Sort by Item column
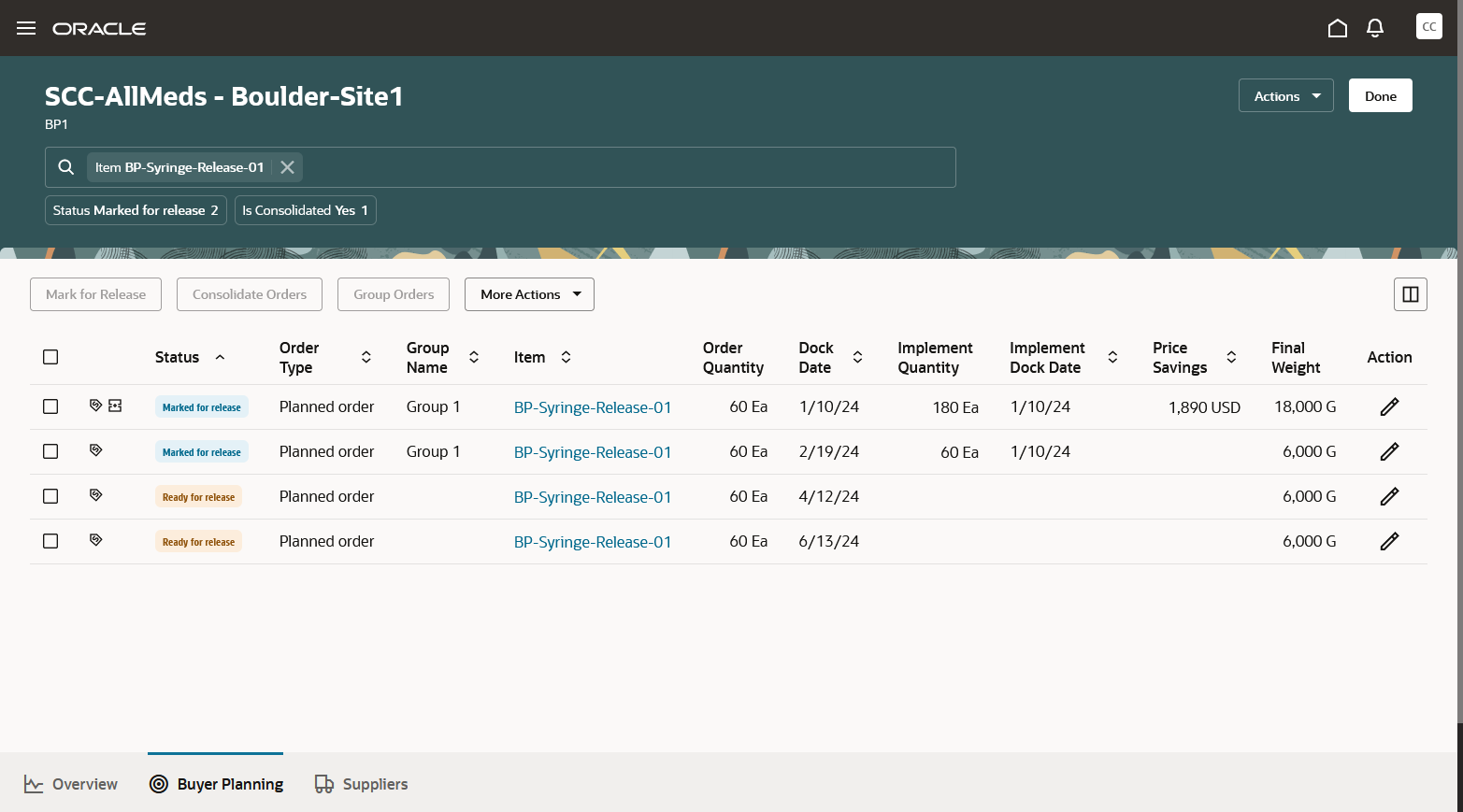Viewport: 1463px width, 812px height. [567, 357]
